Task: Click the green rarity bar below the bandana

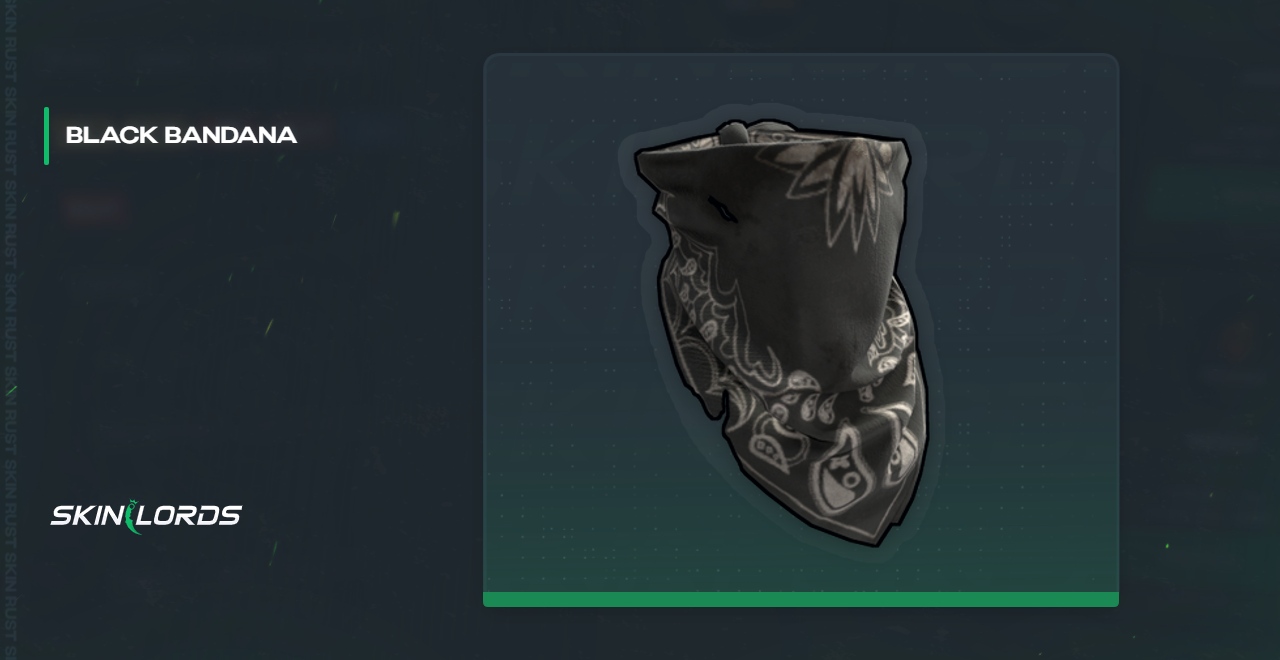Action: (801, 599)
